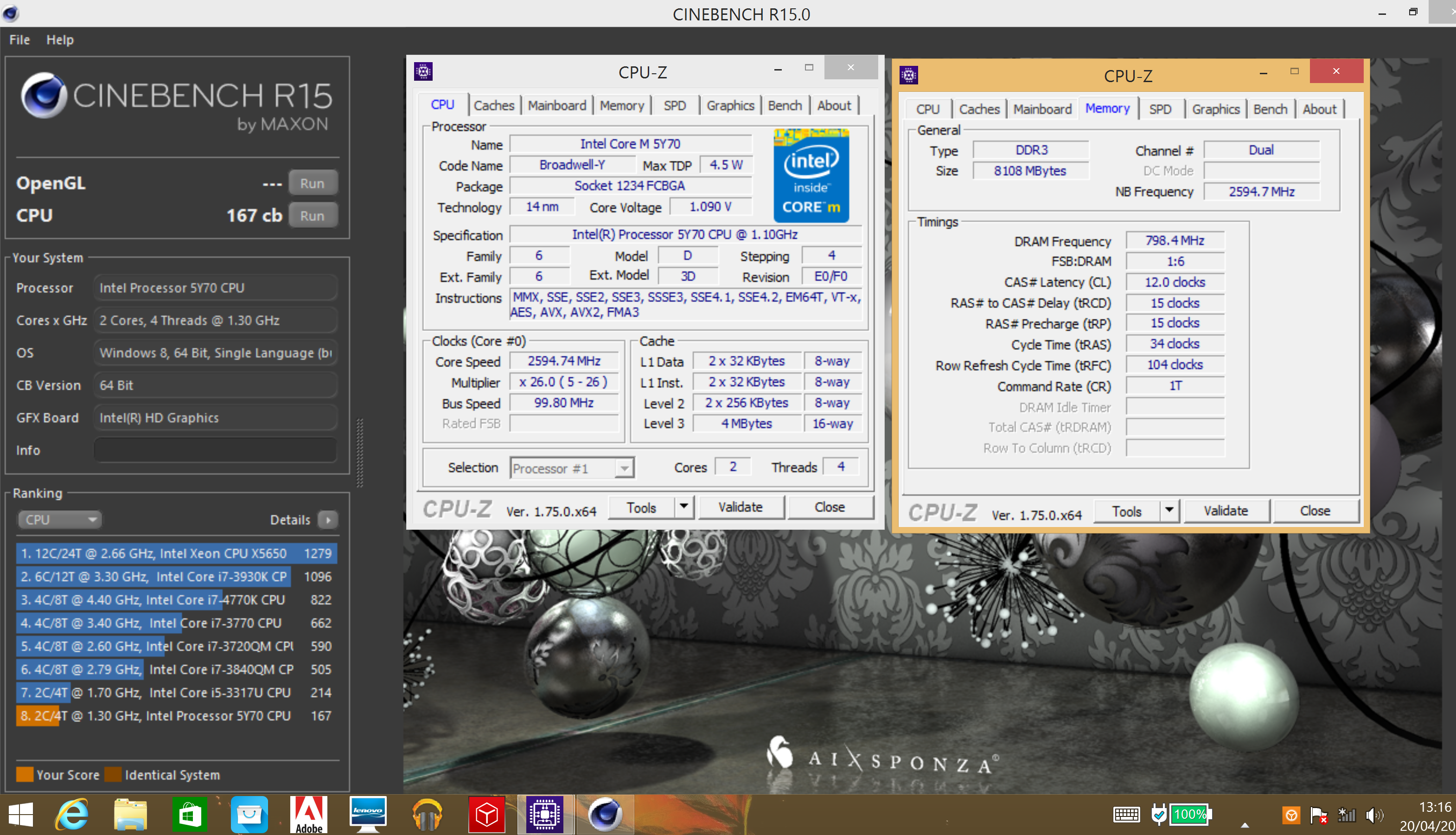Expand Tools dropdown arrow in left CPU-Z
Viewport: 1456px width, 835px height.
click(683, 507)
